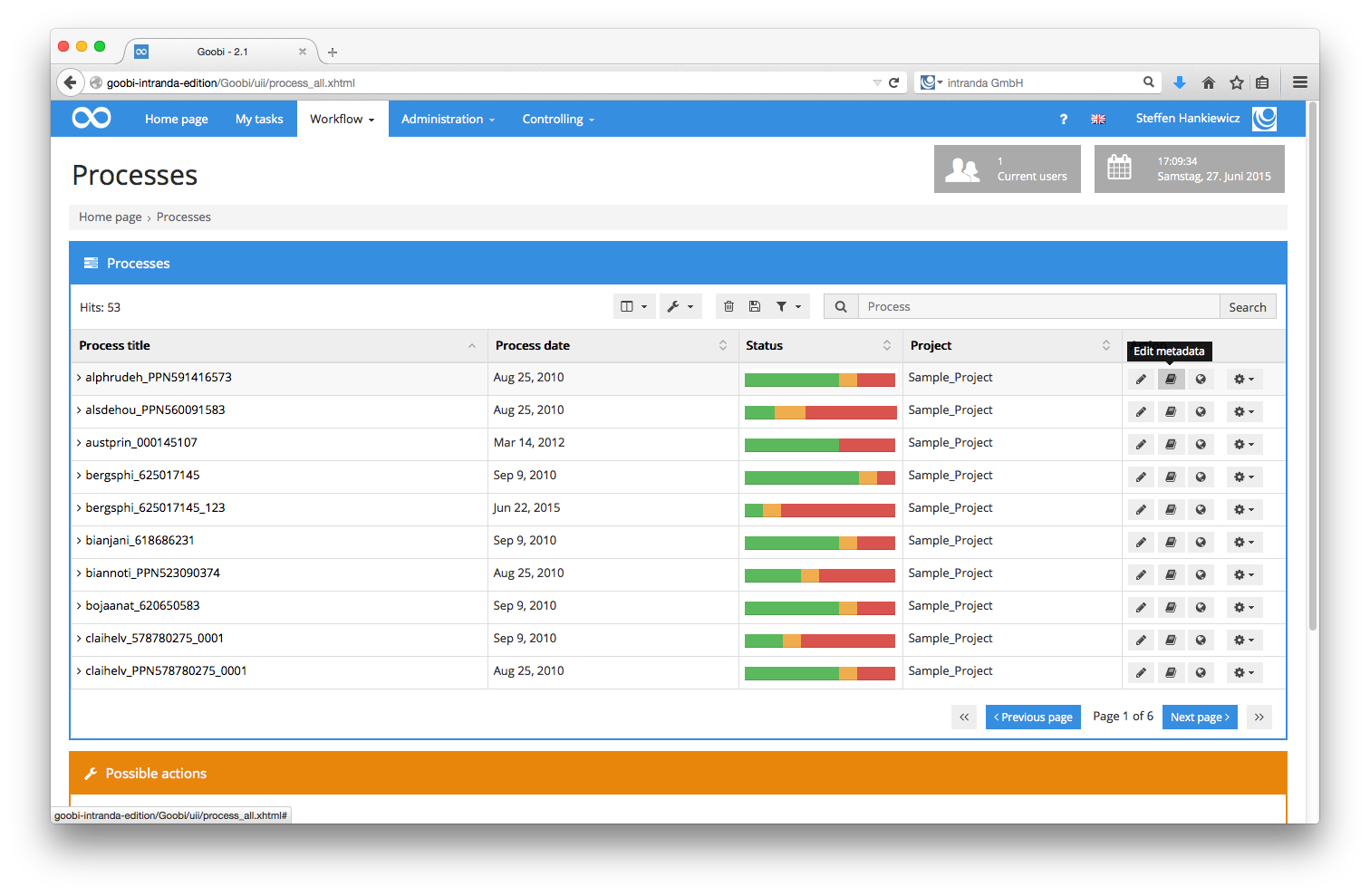Open the Administration menu
1370x896 pixels.
click(x=447, y=119)
